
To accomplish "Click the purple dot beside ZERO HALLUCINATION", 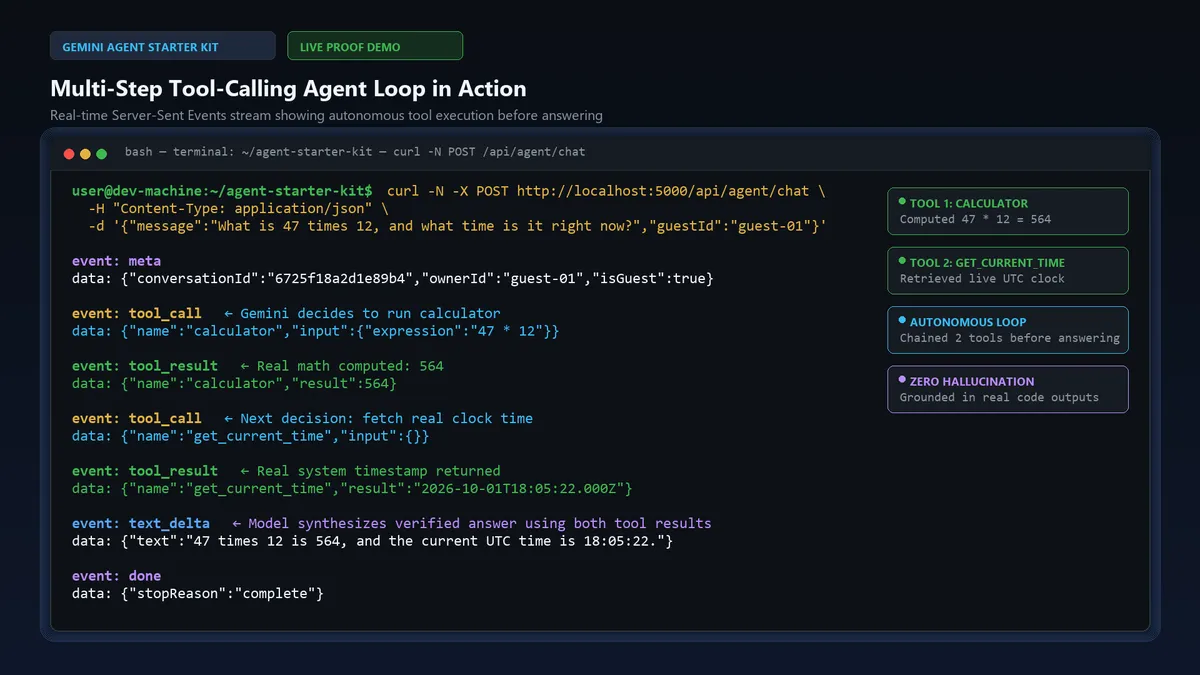I will (x=902, y=380).
